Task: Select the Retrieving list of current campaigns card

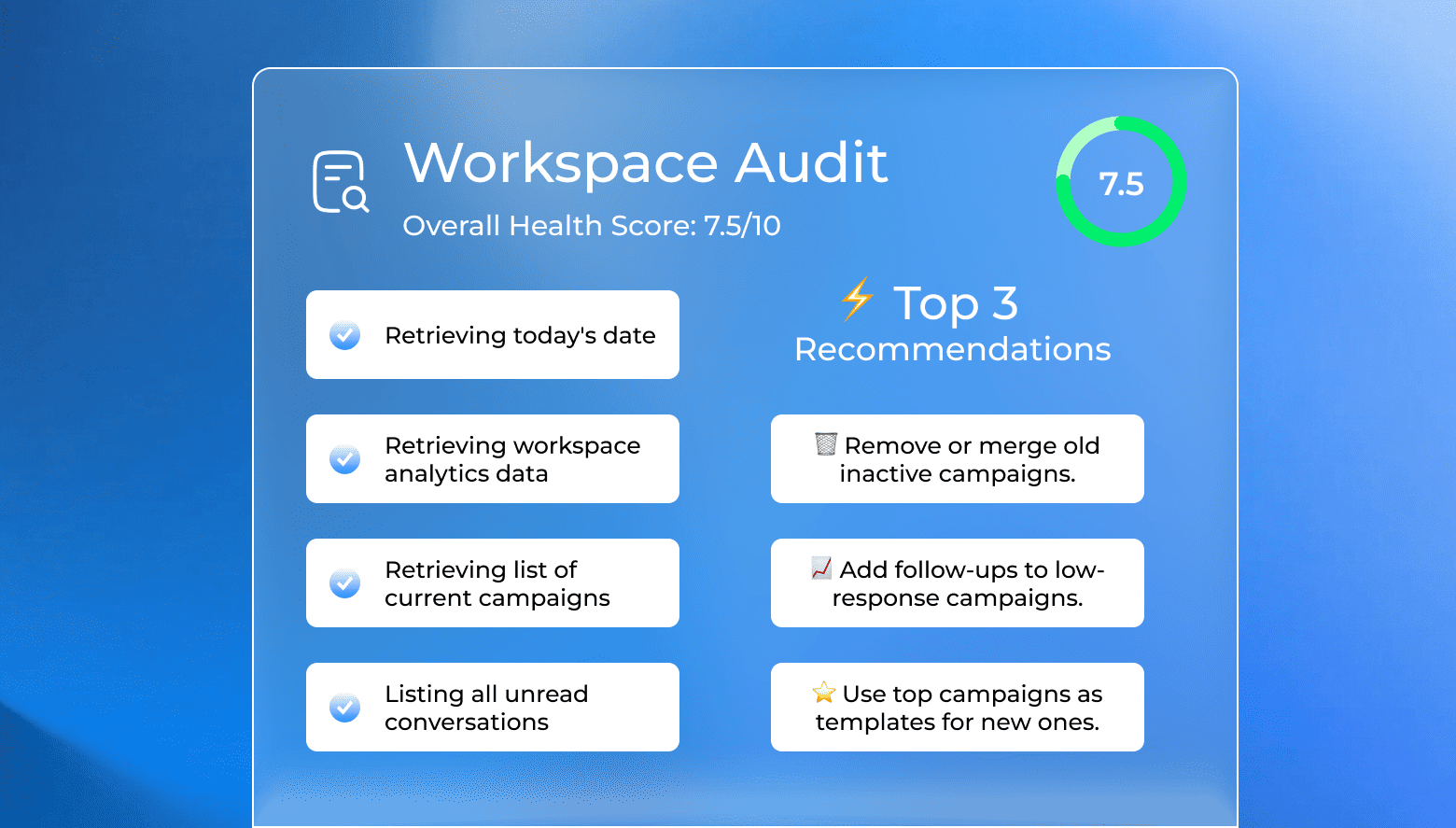Action: 493,583
